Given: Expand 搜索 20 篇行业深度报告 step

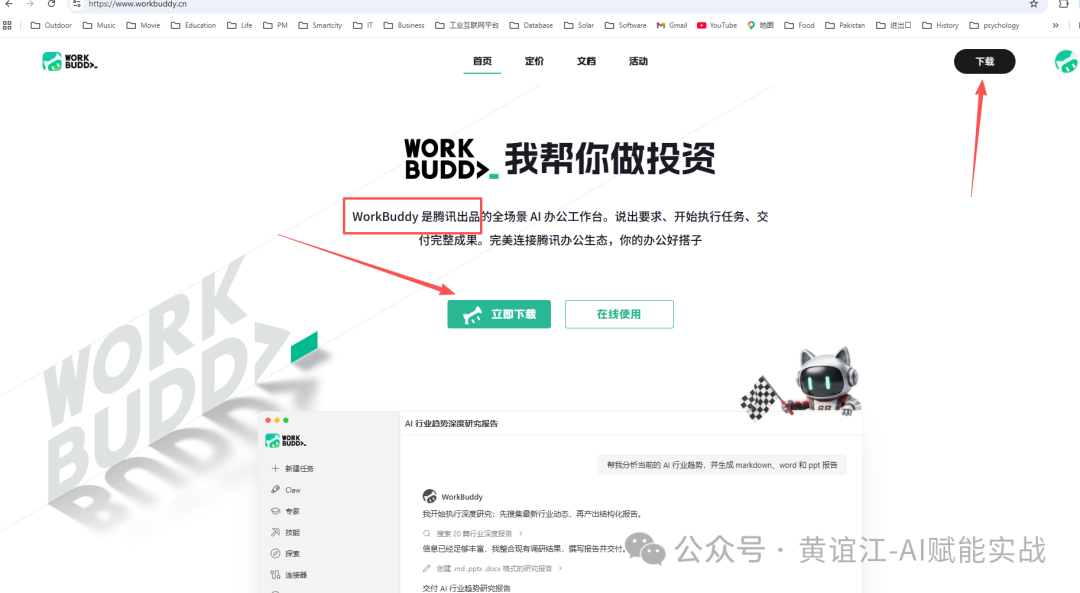Looking at the screenshot, I should [x=473, y=533].
